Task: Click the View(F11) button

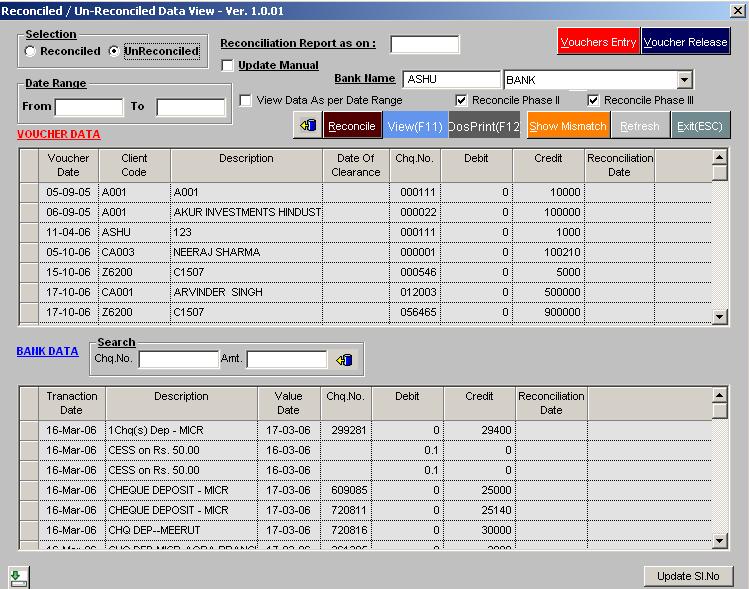Action: point(415,126)
